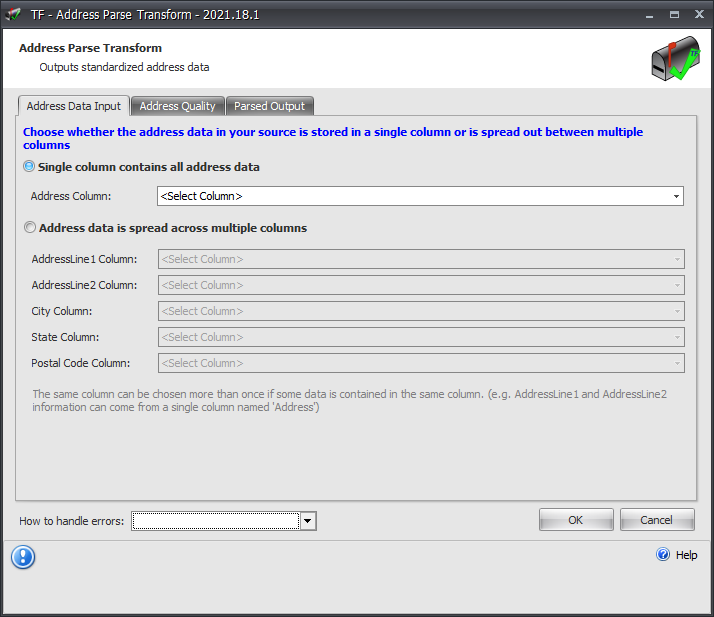Close the Address Parse Transform window

point(699,15)
